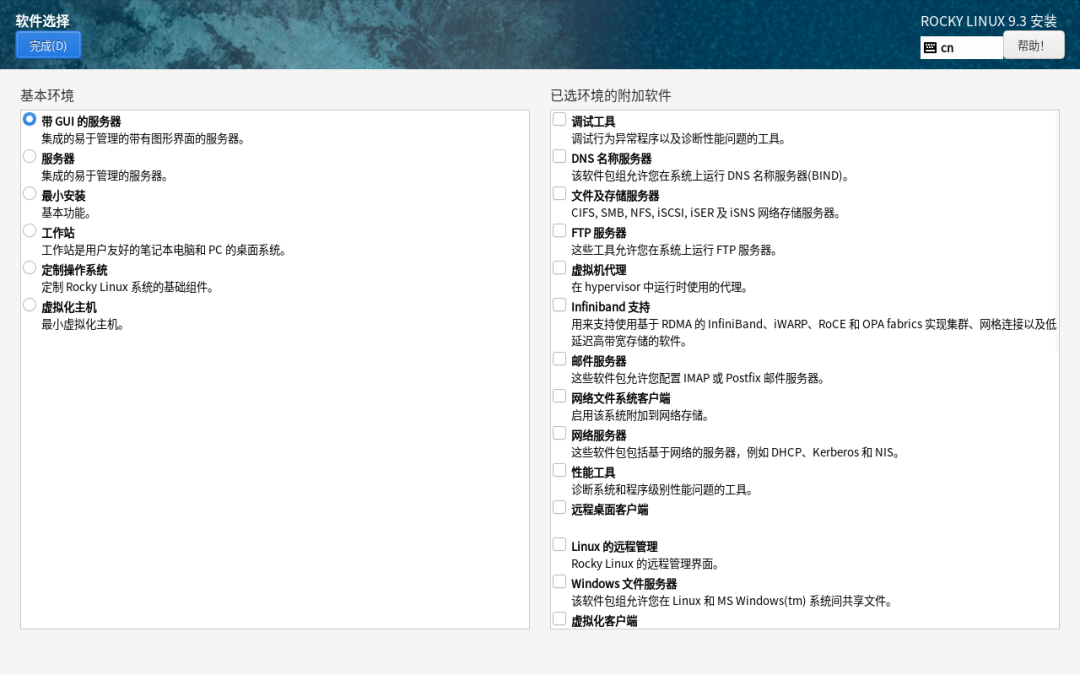
Task: Click the 在 hypervisor 中运行时使用的代理。 text
Action: coord(660,287)
